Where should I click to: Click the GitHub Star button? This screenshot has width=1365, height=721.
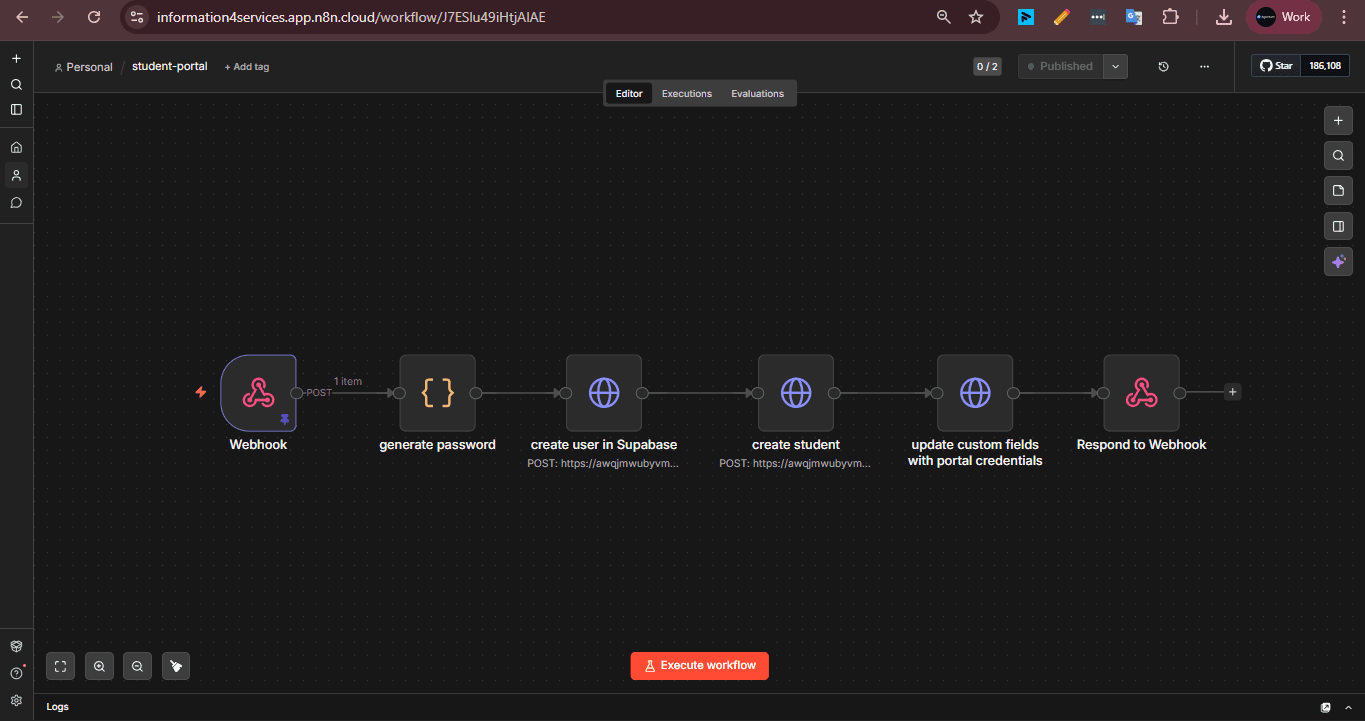(1276, 66)
